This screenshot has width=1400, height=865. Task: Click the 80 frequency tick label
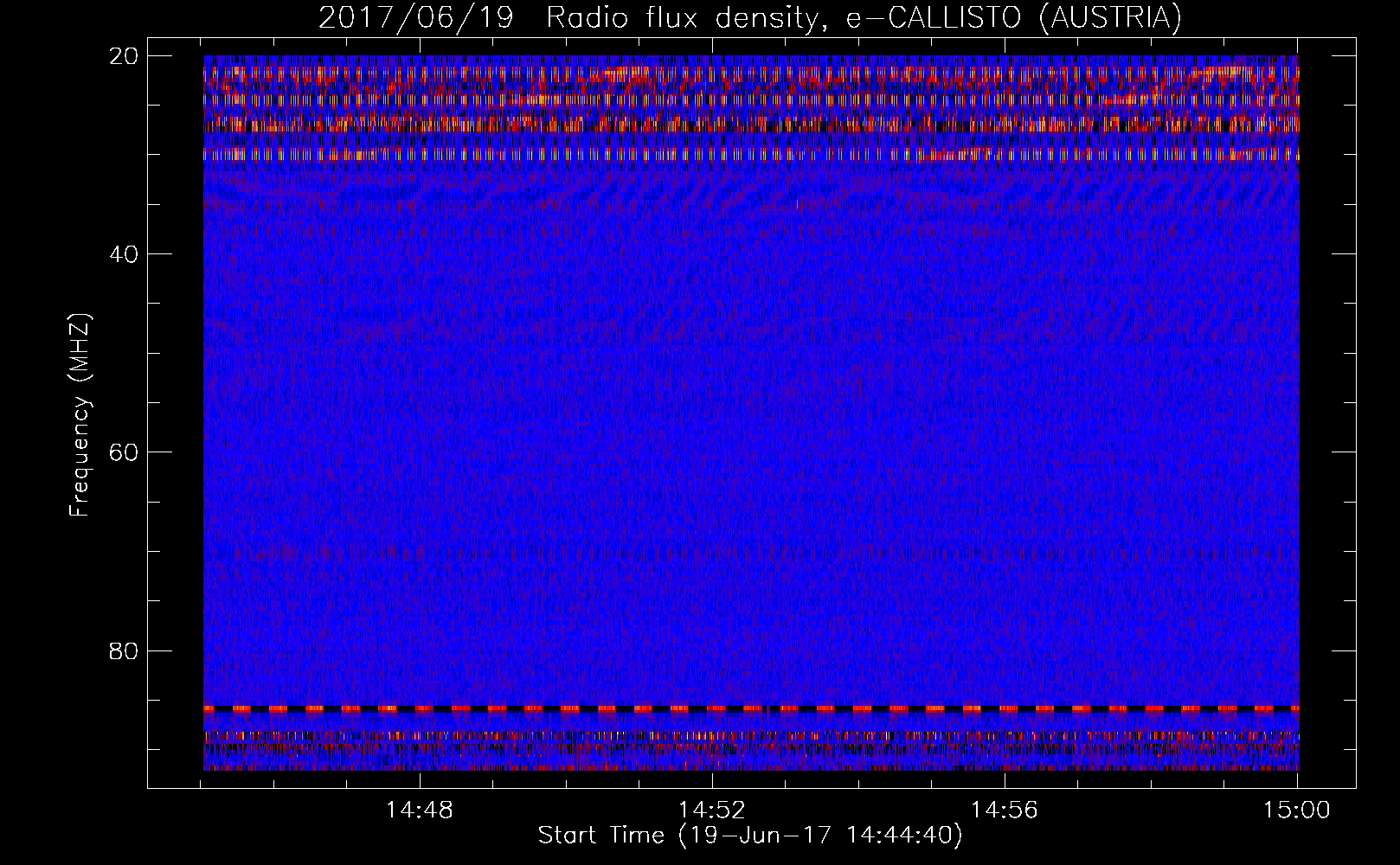[x=124, y=650]
